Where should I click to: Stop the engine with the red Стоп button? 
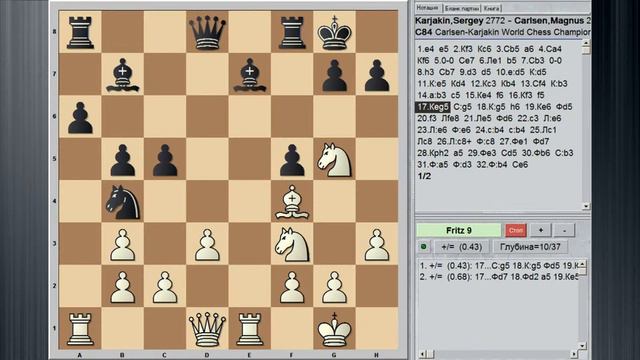pos(516,230)
